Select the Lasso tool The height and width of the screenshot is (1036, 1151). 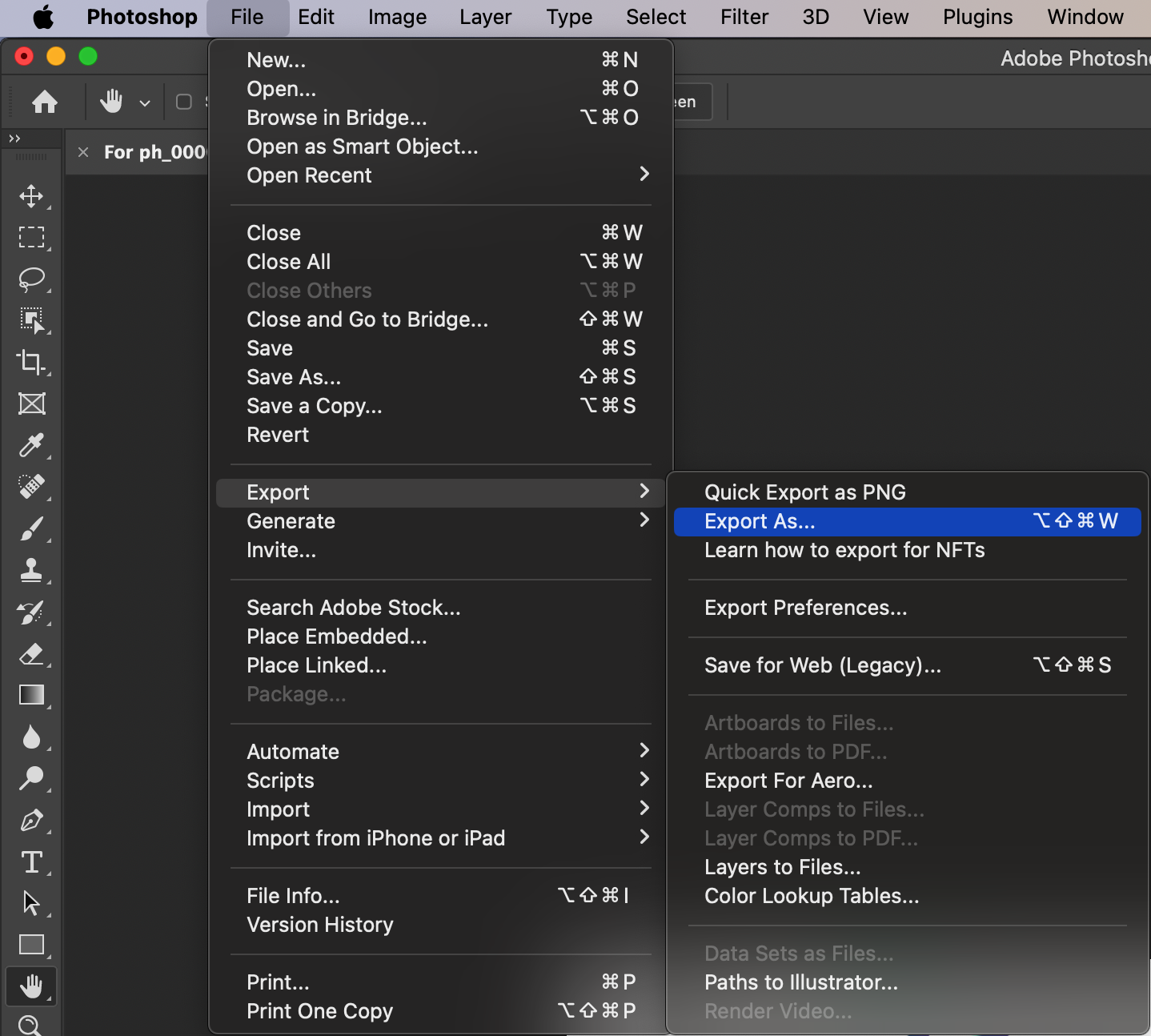31,279
